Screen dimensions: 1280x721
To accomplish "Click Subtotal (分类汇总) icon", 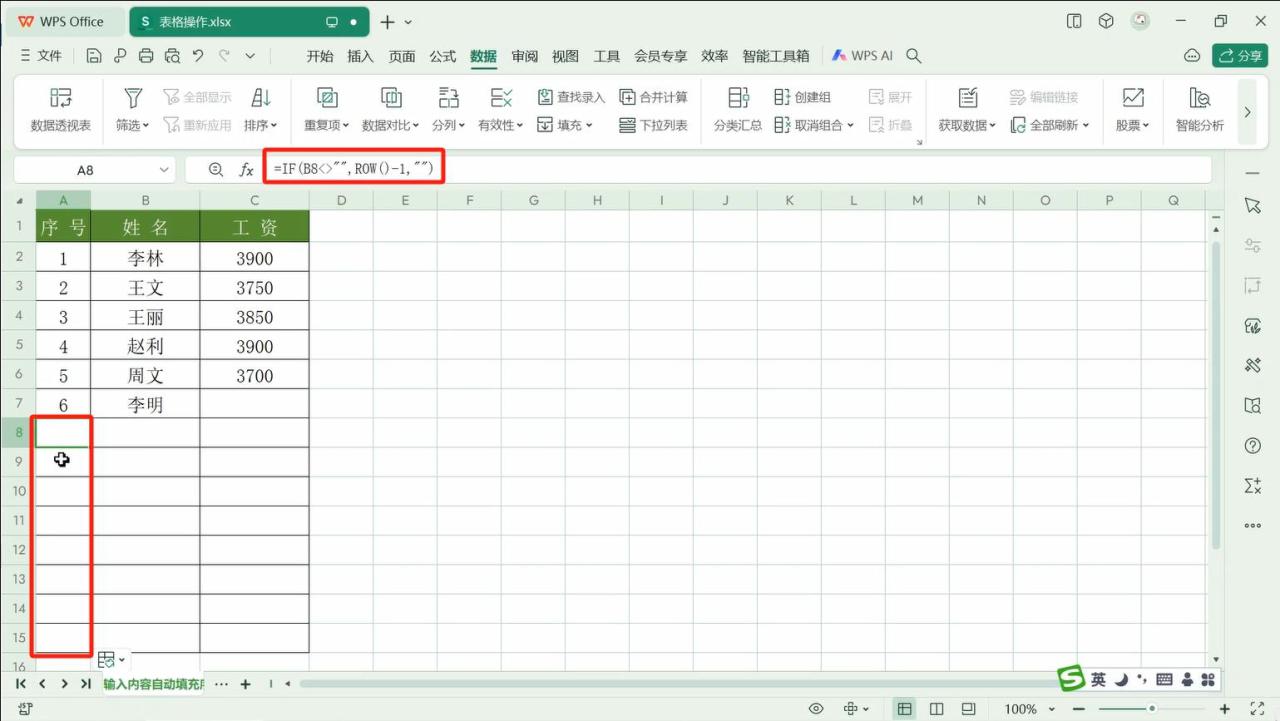I will tap(738, 98).
